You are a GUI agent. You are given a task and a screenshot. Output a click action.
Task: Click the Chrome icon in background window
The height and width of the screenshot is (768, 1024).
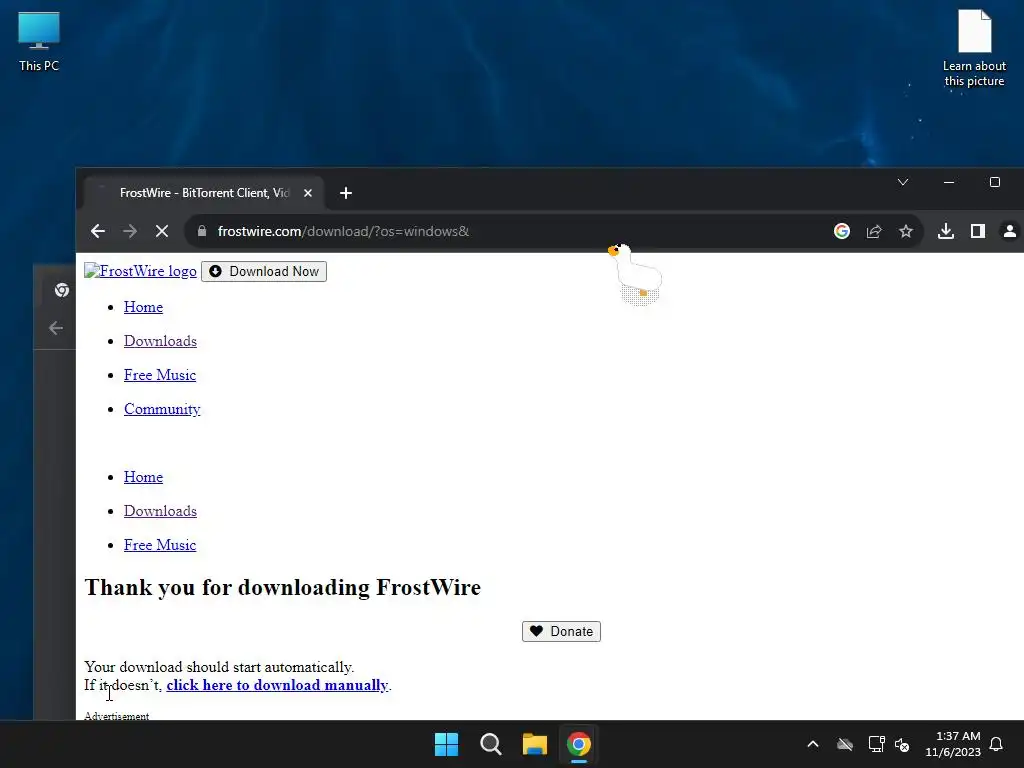[62, 290]
